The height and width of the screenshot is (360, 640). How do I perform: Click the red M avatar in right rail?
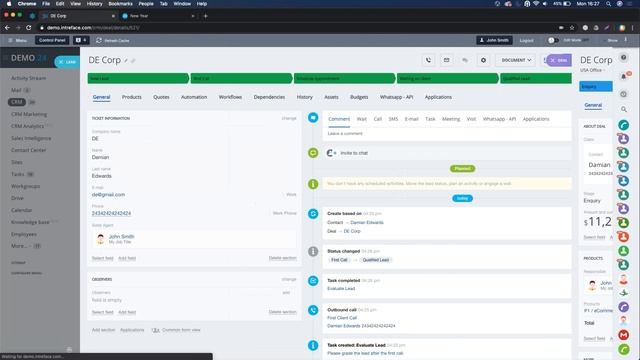pyautogui.click(x=624, y=335)
